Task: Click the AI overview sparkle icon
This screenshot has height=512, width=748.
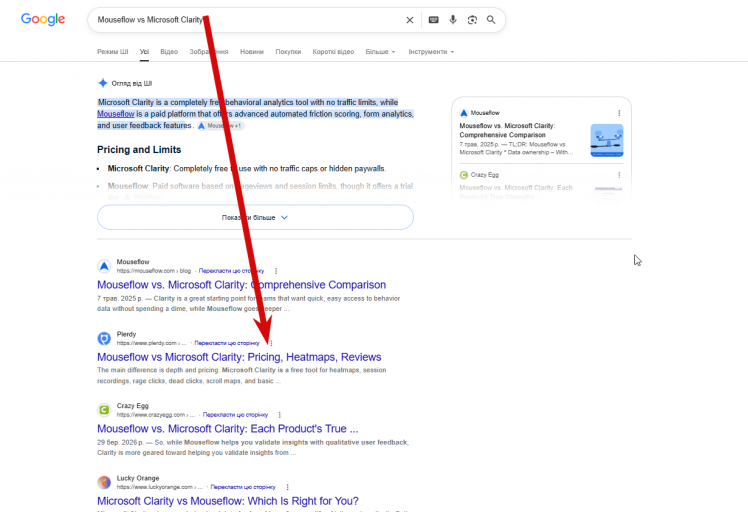Action: click(x=103, y=83)
